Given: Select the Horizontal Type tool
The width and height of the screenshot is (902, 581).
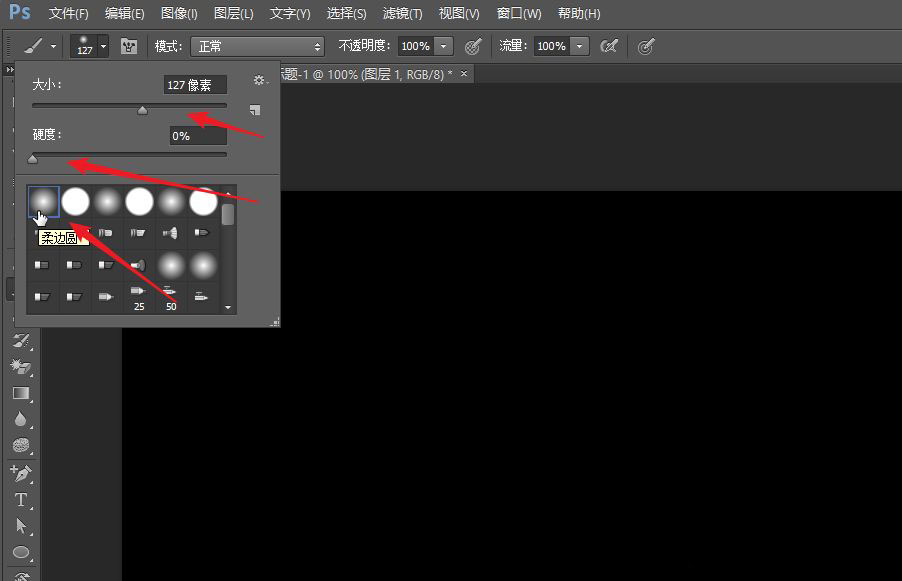Looking at the screenshot, I should pos(21,499).
